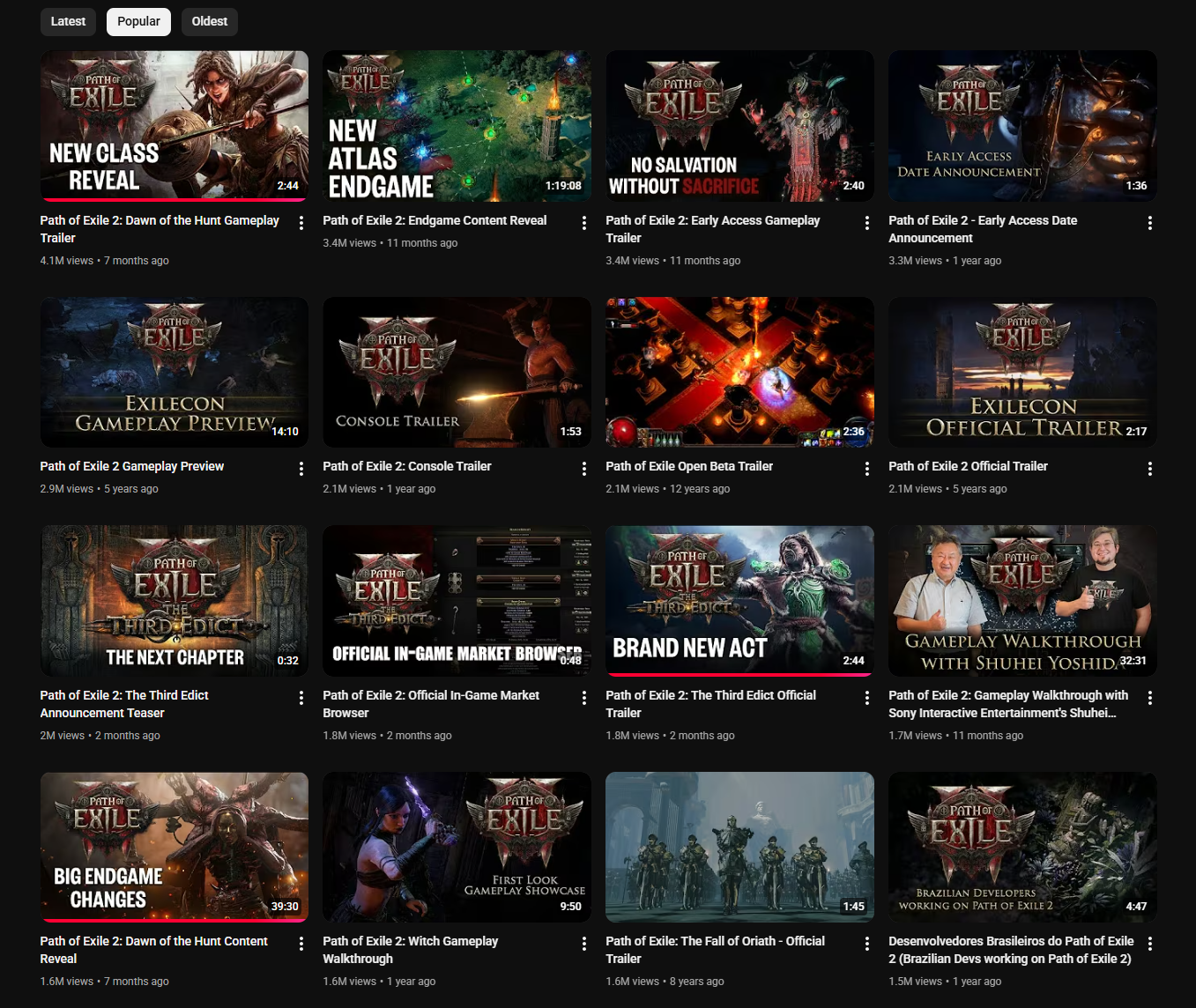Click the '4.1M views • 7 months ago' text

104,261
